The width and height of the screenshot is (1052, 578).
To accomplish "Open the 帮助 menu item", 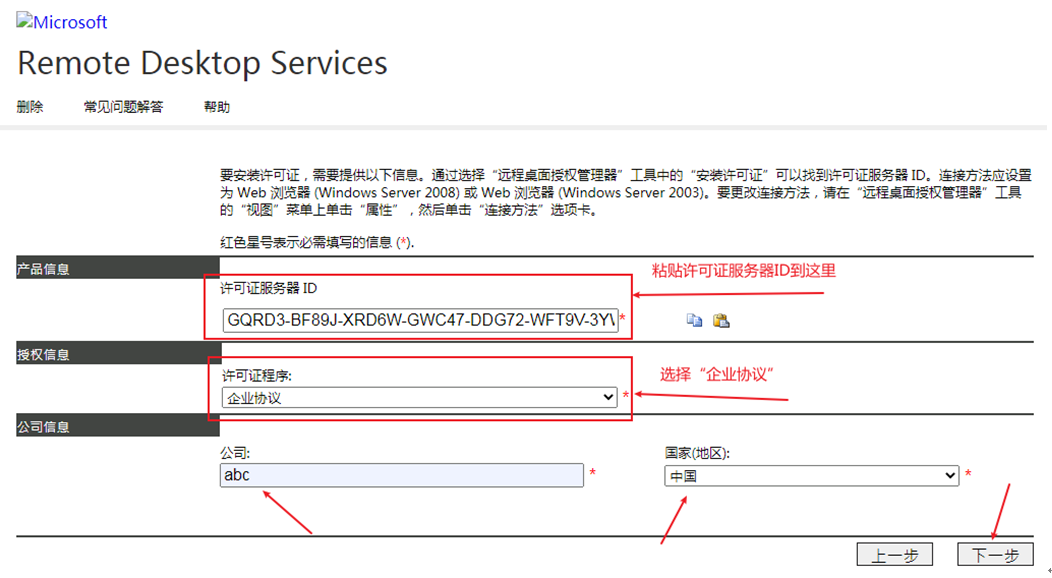I will click(217, 107).
